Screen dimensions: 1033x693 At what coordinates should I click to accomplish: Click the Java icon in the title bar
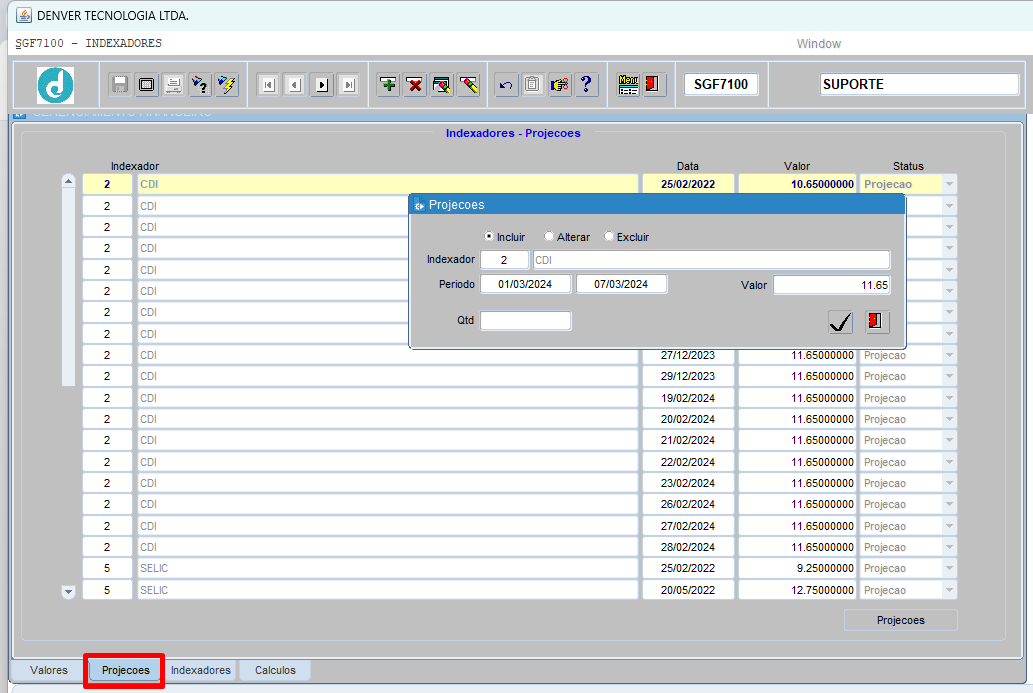pos(24,15)
